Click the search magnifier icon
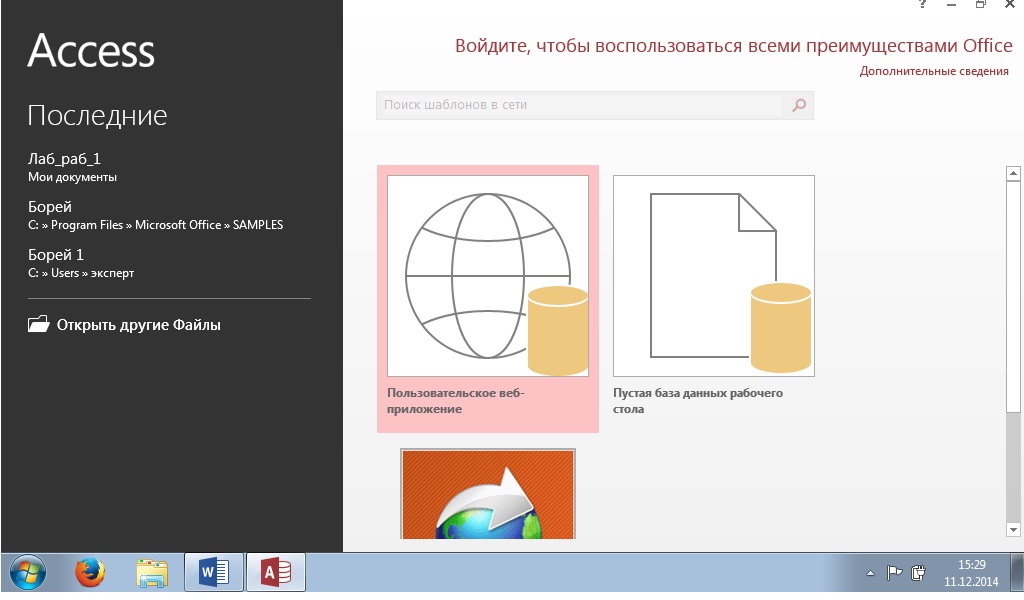Image resolution: width=1024 pixels, height=600 pixels. 799,105
